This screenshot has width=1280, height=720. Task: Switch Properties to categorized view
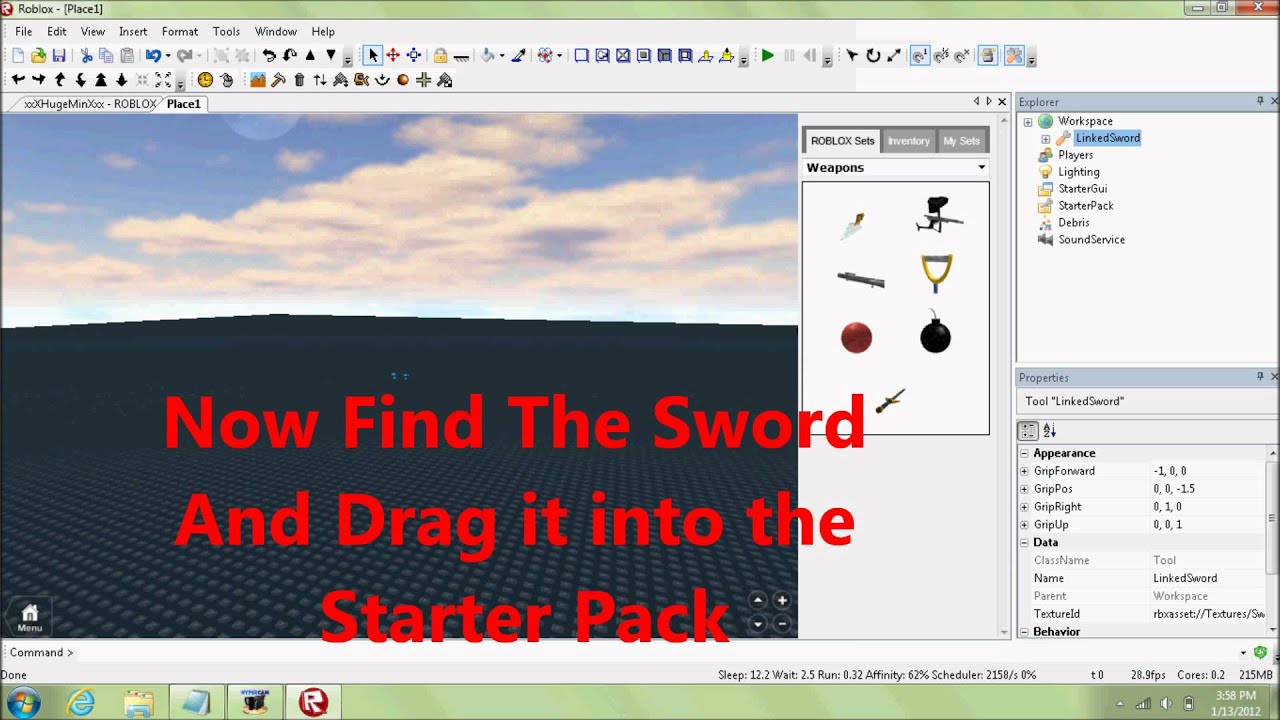(x=1028, y=431)
